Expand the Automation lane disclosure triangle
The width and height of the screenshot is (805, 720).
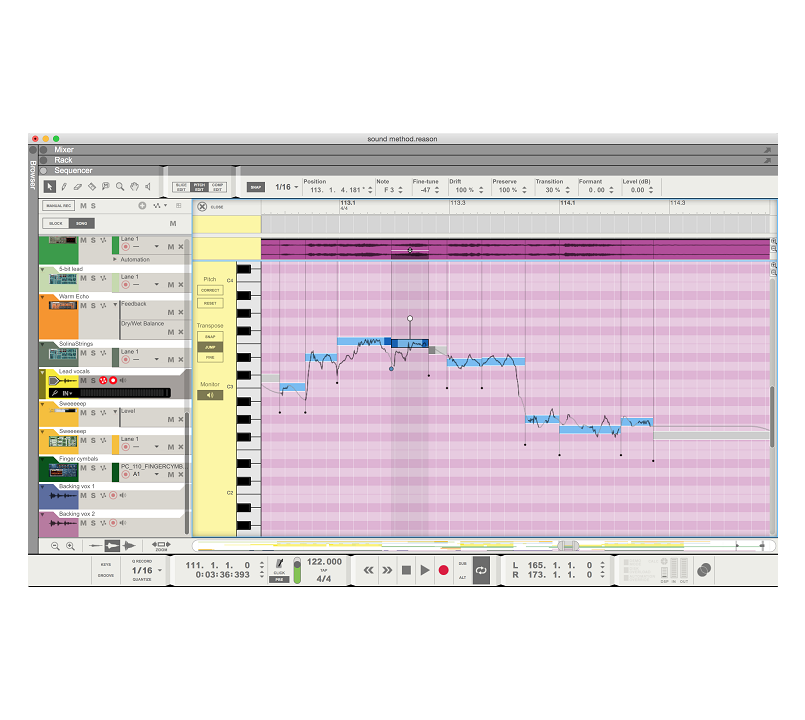(114, 259)
